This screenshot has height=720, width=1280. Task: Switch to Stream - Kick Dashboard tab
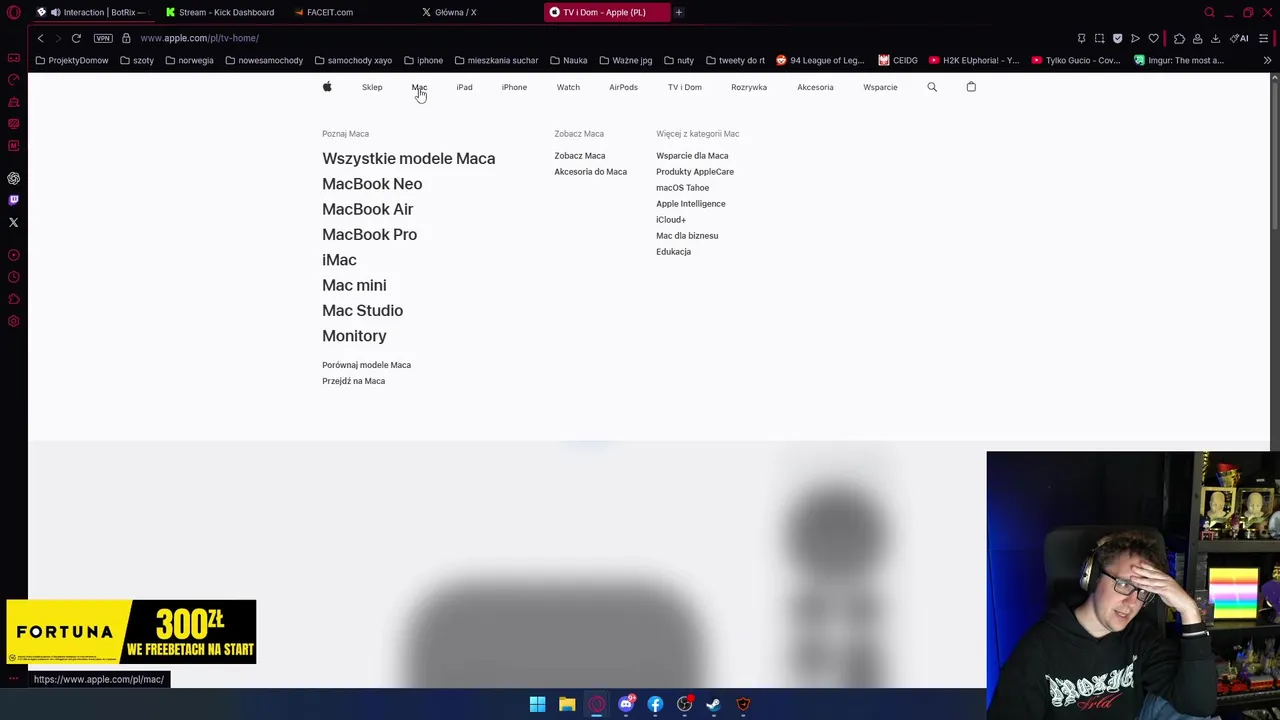pyautogui.click(x=220, y=12)
